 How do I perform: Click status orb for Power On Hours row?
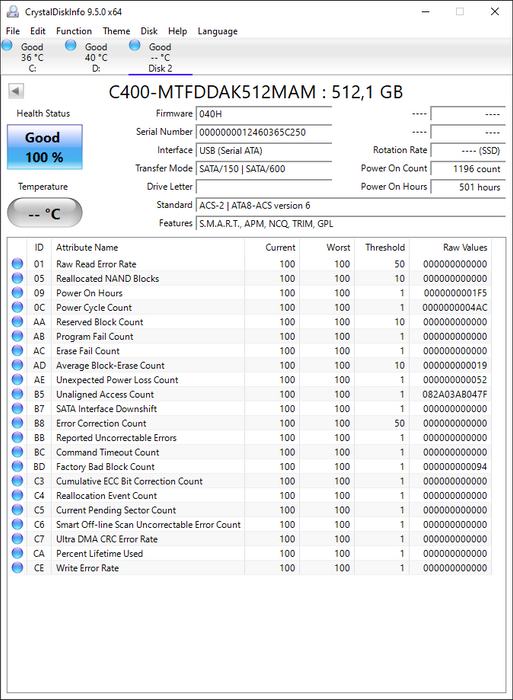click(x=17, y=293)
